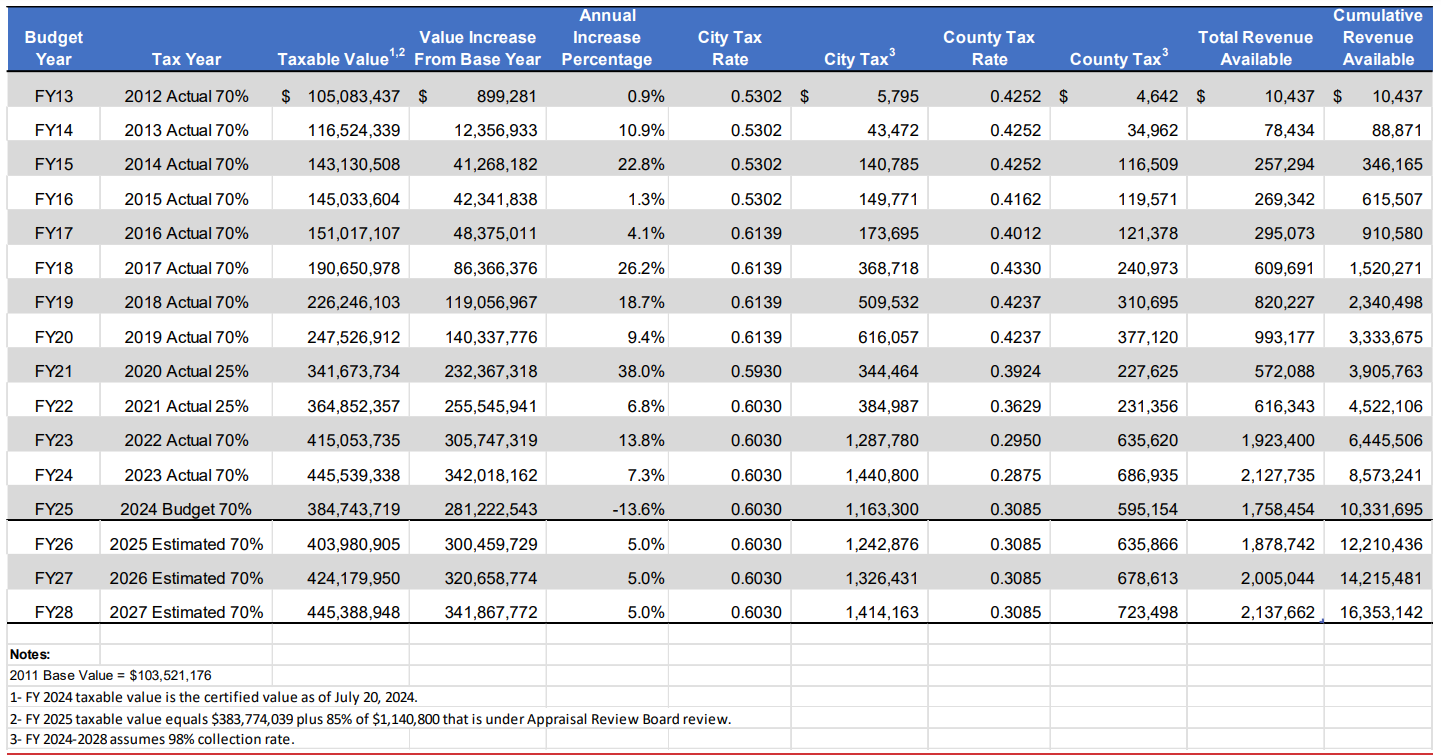Select cumulative revenue cell 16,353,142
Image resolution: width=1441 pixels, height=755 pixels.
tap(1380, 612)
